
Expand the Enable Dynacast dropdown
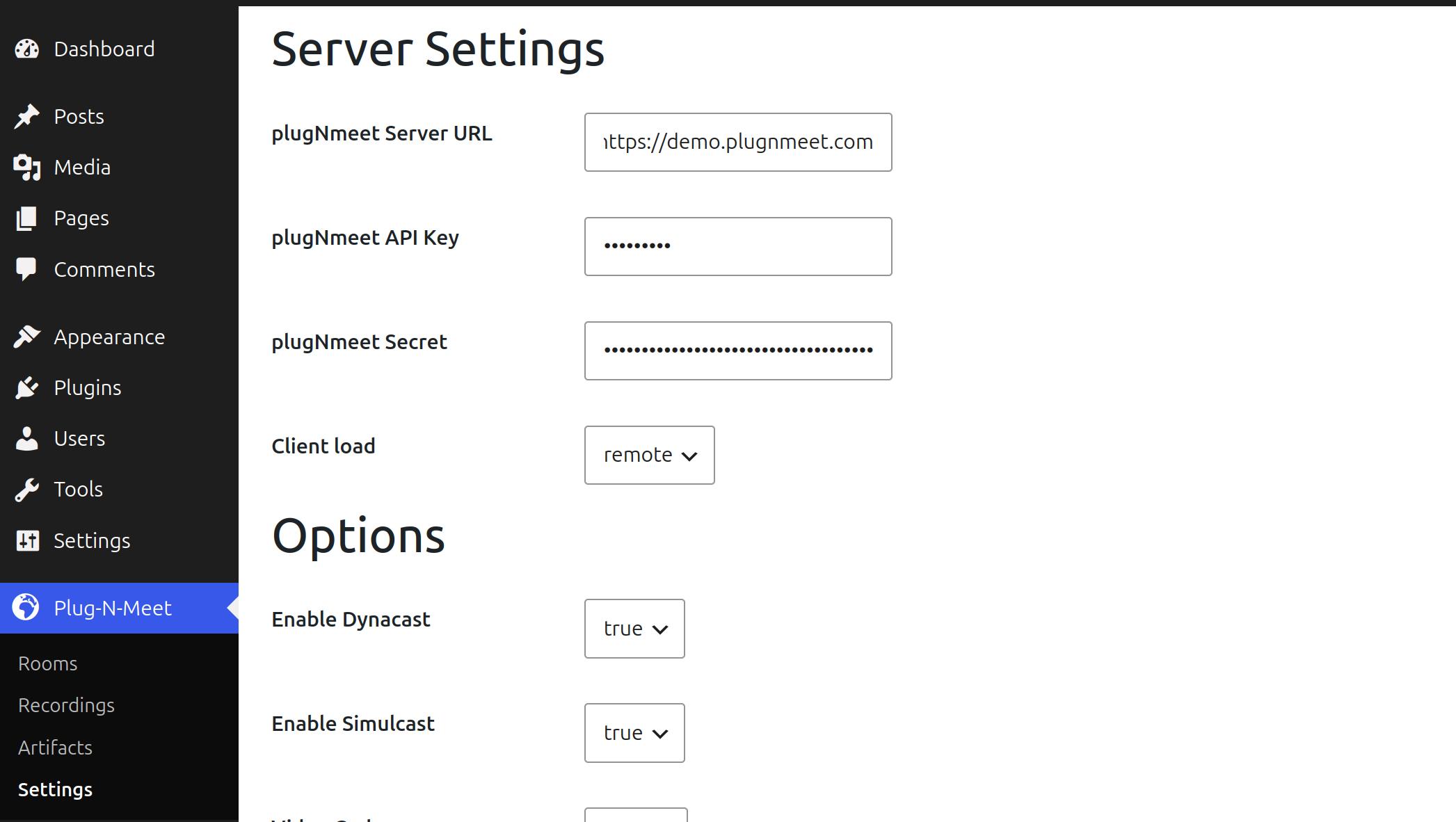point(634,629)
